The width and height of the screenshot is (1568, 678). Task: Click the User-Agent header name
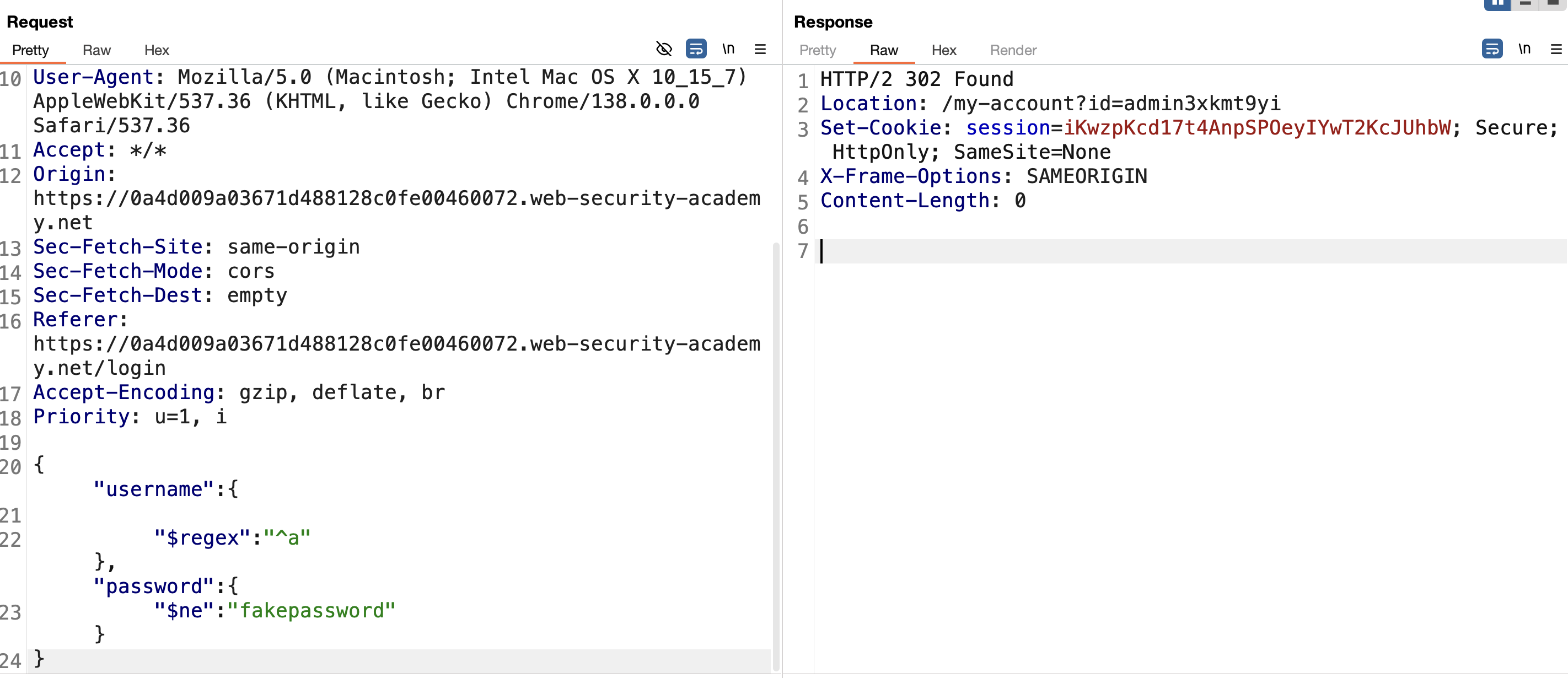[93, 77]
